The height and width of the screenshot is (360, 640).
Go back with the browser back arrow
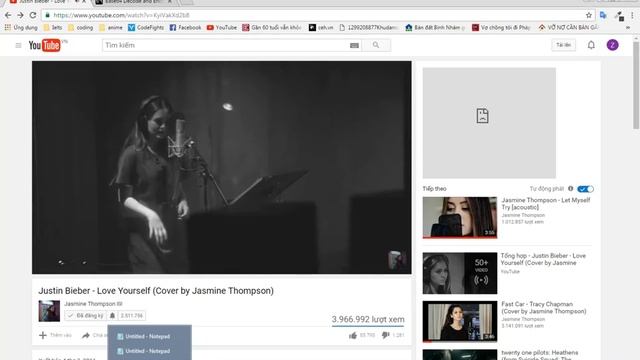pos(8,15)
